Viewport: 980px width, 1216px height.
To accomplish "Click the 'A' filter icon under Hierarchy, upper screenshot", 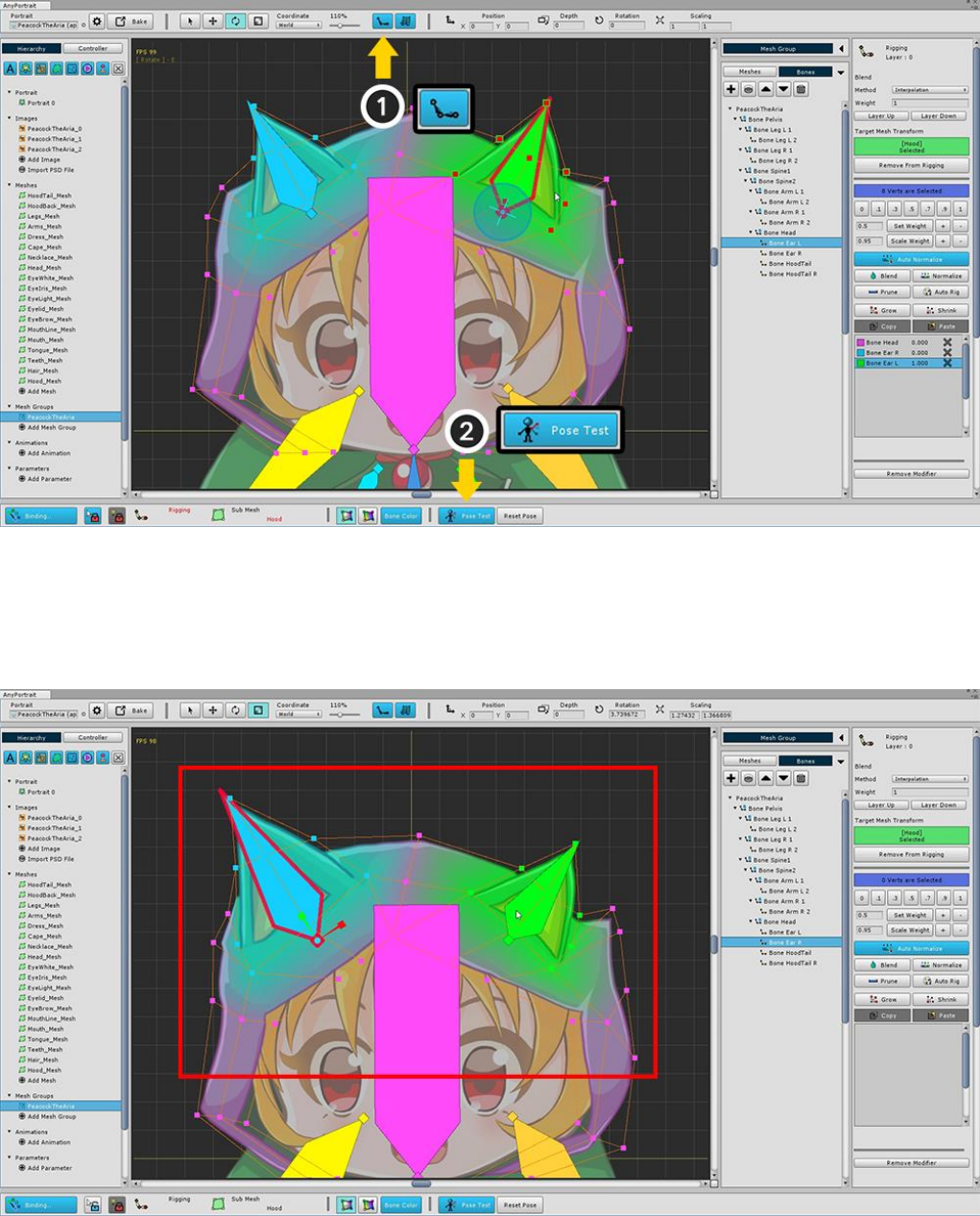I will pos(10,69).
